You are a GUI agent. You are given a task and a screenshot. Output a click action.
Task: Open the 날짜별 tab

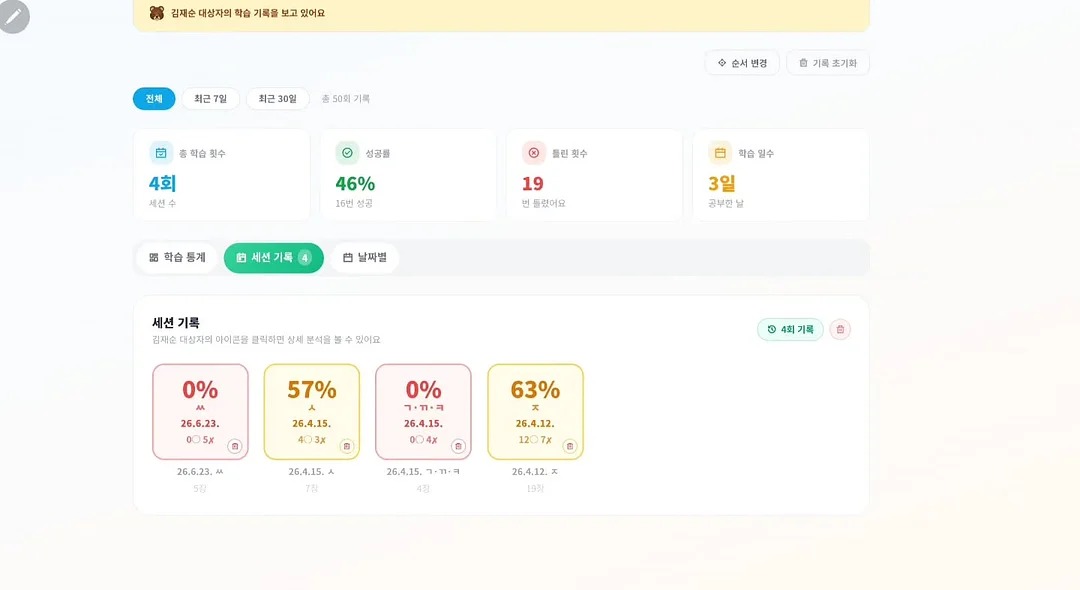click(x=365, y=257)
